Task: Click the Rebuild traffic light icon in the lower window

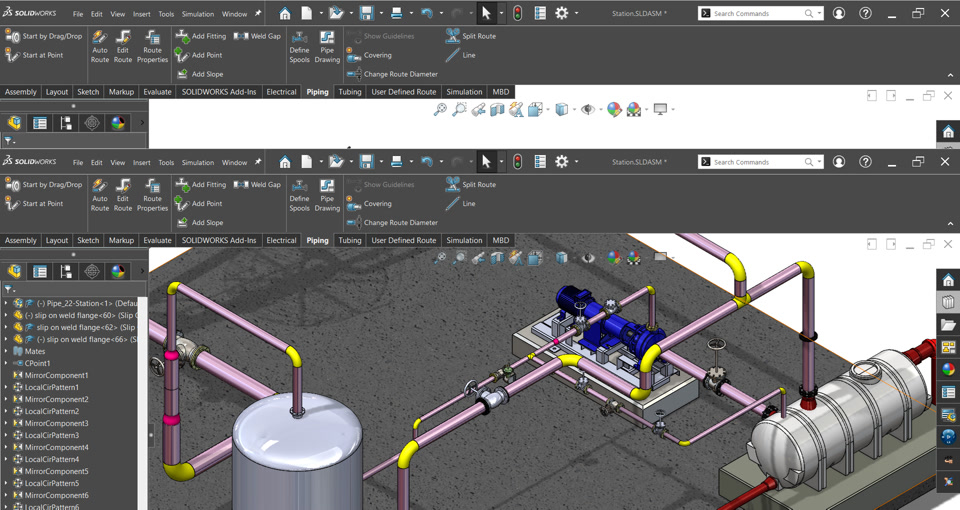Action: 517,162
